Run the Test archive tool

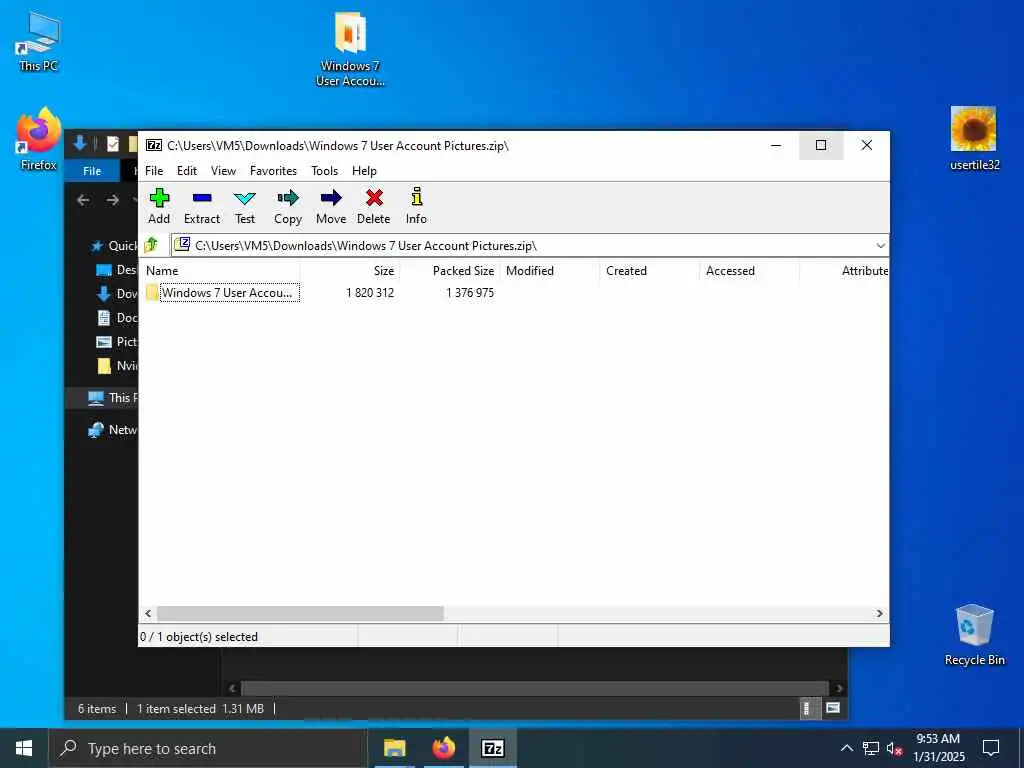click(245, 206)
